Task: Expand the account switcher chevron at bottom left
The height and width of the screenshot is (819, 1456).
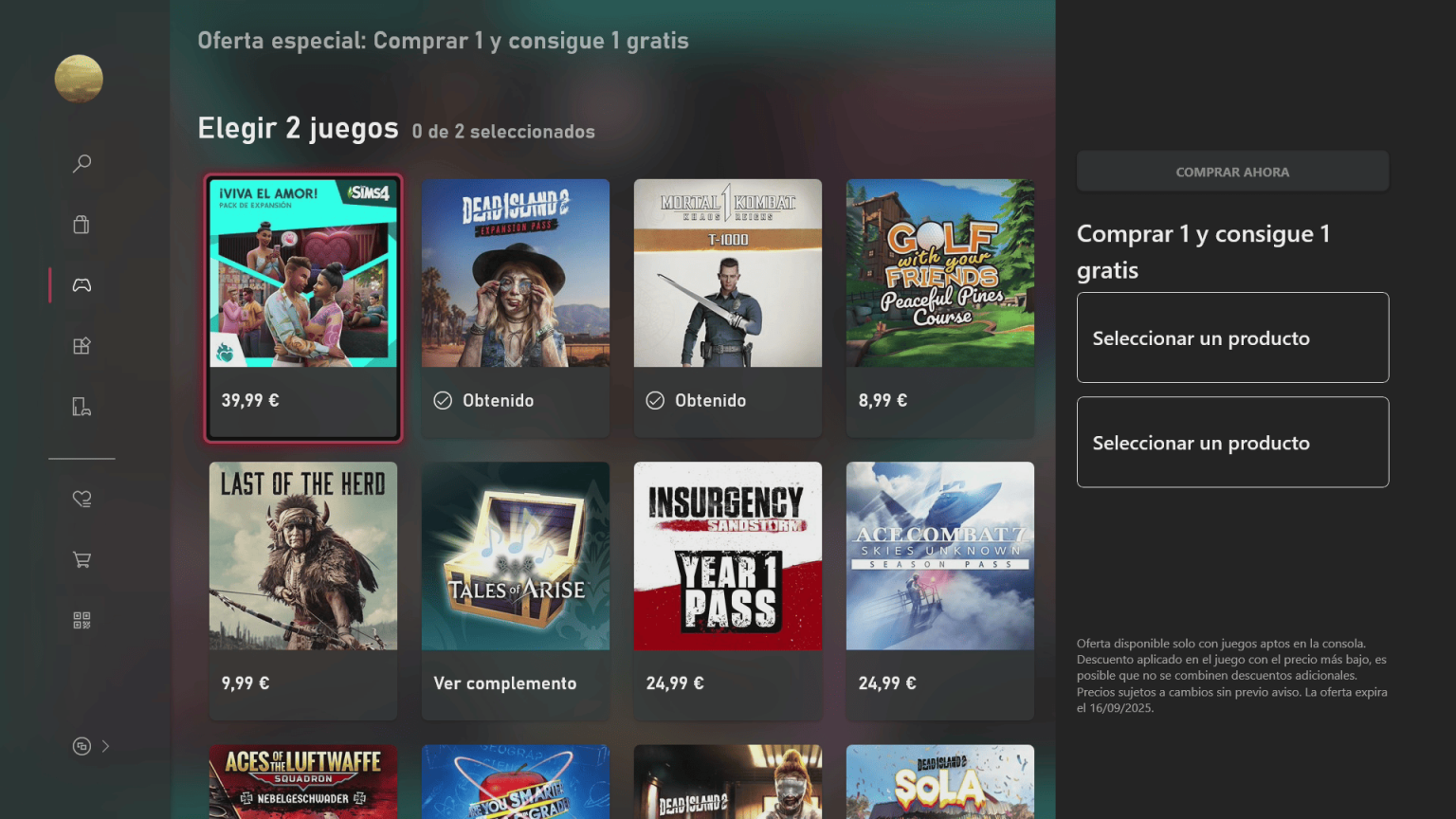Action: click(x=104, y=746)
